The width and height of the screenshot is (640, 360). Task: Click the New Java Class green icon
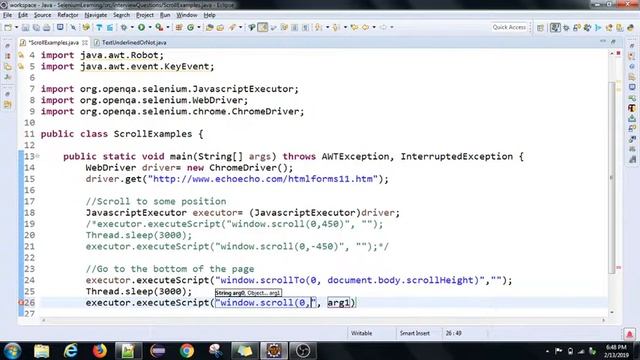pyautogui.click(x=191, y=27)
